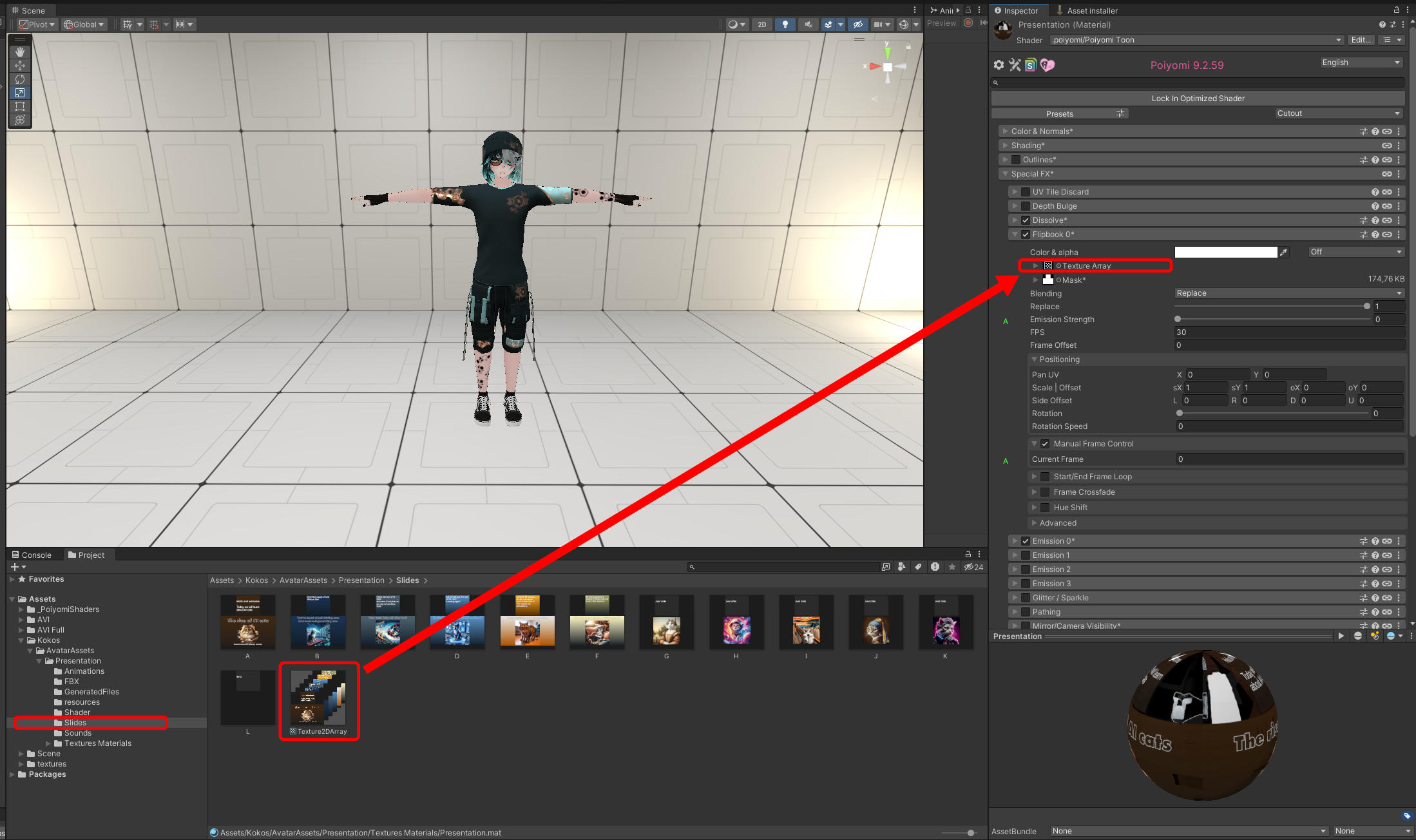Collapse the Special FX section
The image size is (1416, 840).
point(1005,174)
